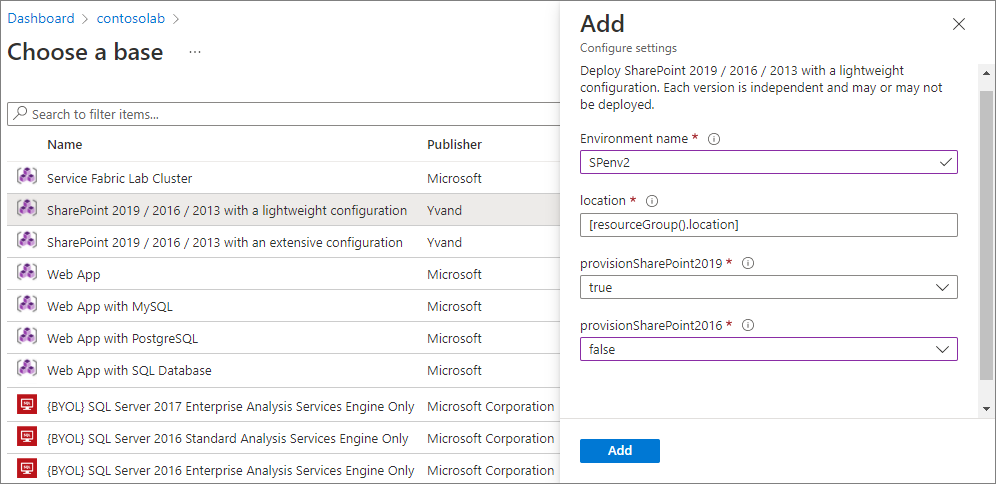
Task: Show info tooltip for location field
Action: click(x=652, y=201)
